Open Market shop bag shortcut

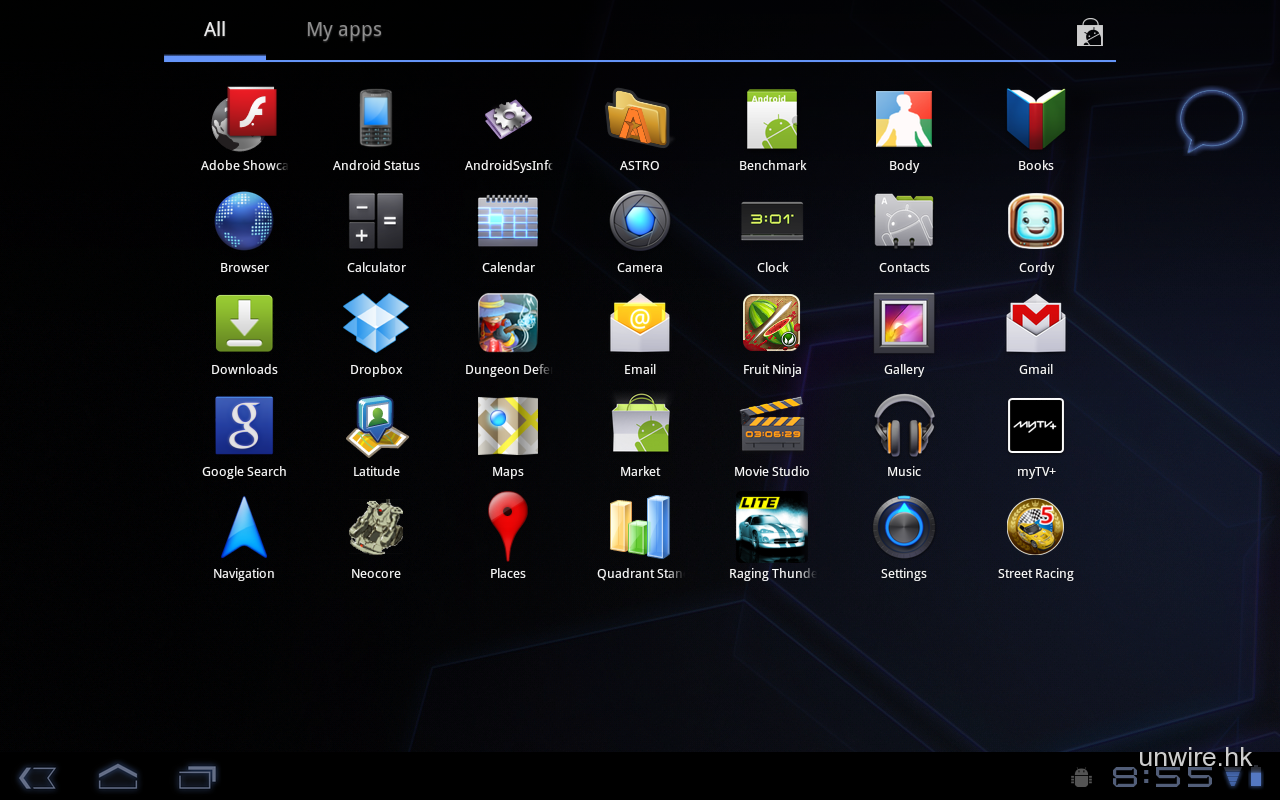point(1089,33)
